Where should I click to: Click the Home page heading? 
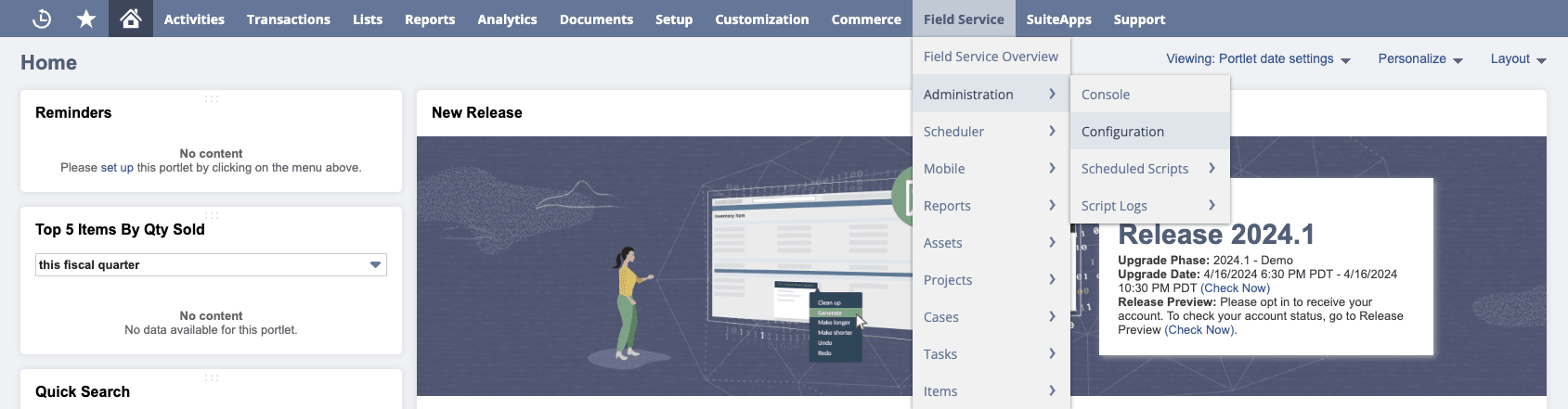[x=48, y=62]
